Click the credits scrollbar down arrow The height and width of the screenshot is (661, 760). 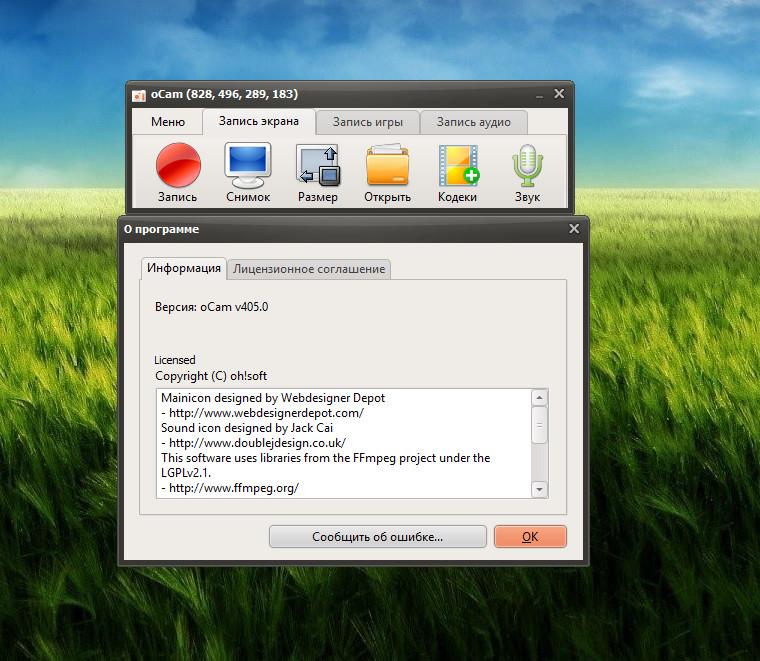[539, 489]
